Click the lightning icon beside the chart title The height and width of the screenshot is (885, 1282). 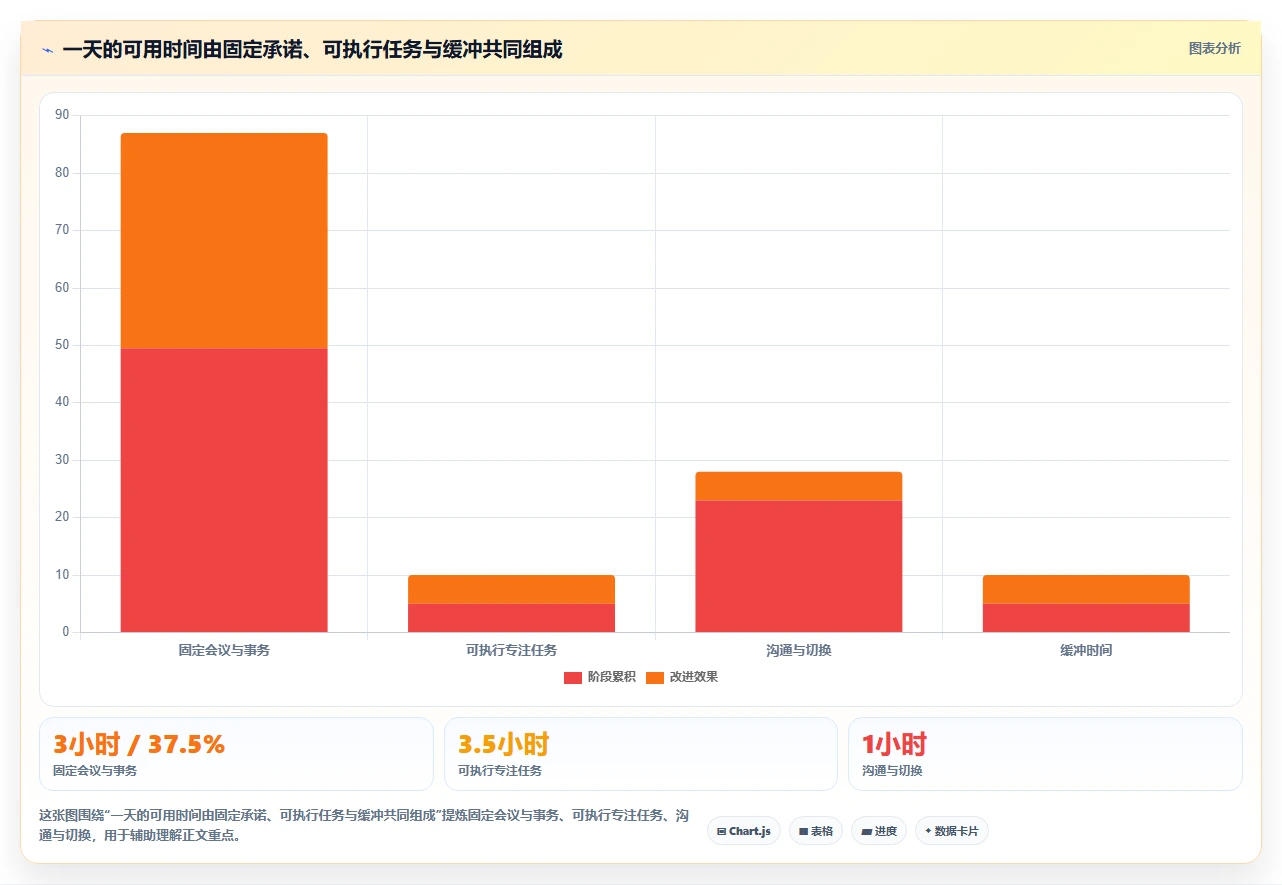pyautogui.click(x=47, y=50)
